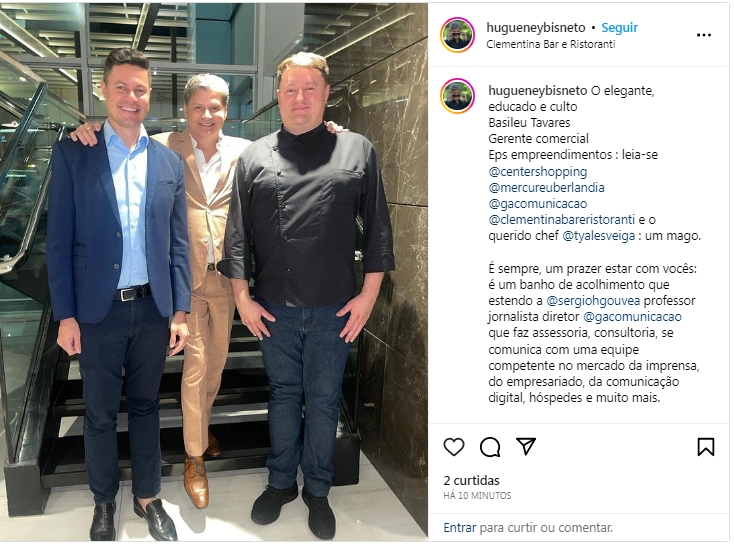
Task: Open the @tyalesveiga chef mention
Action: (x=598, y=236)
